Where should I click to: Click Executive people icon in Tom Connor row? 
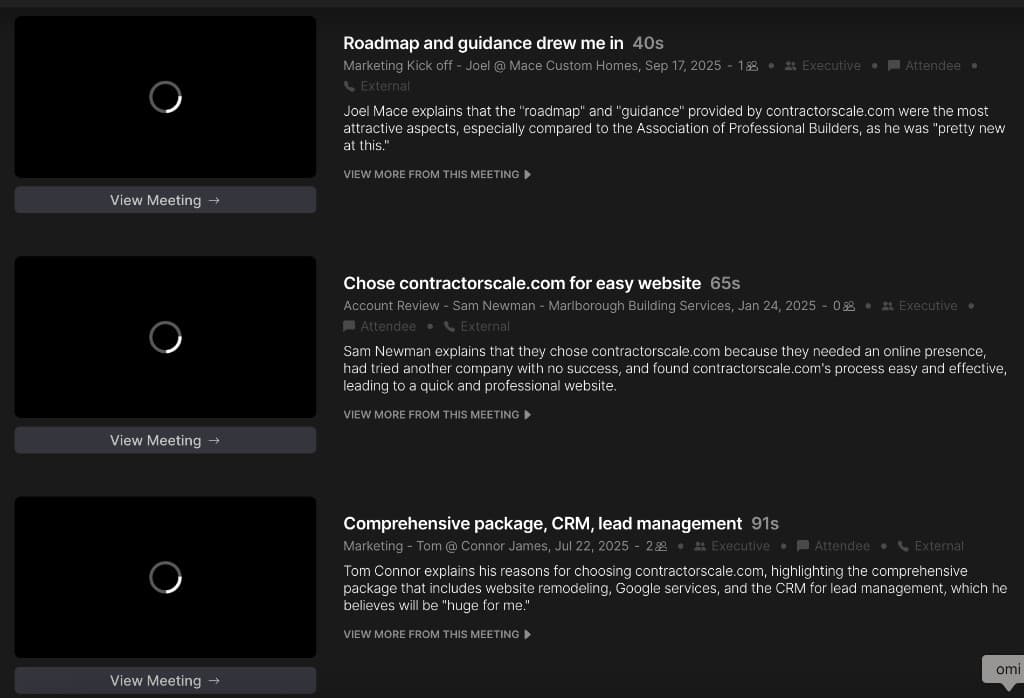[700, 547]
